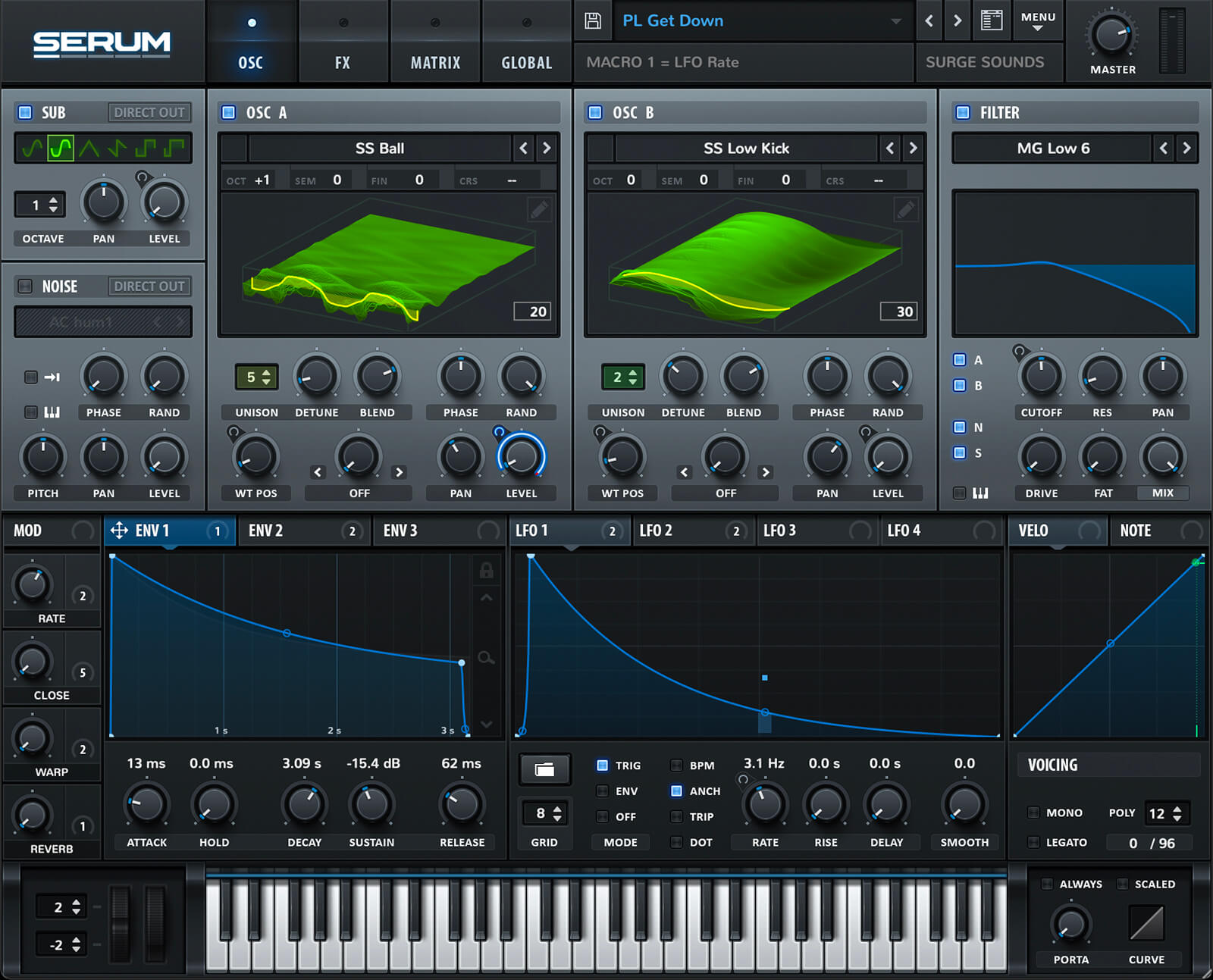Go to next preset arrow
The width and height of the screenshot is (1213, 980).
(x=958, y=20)
